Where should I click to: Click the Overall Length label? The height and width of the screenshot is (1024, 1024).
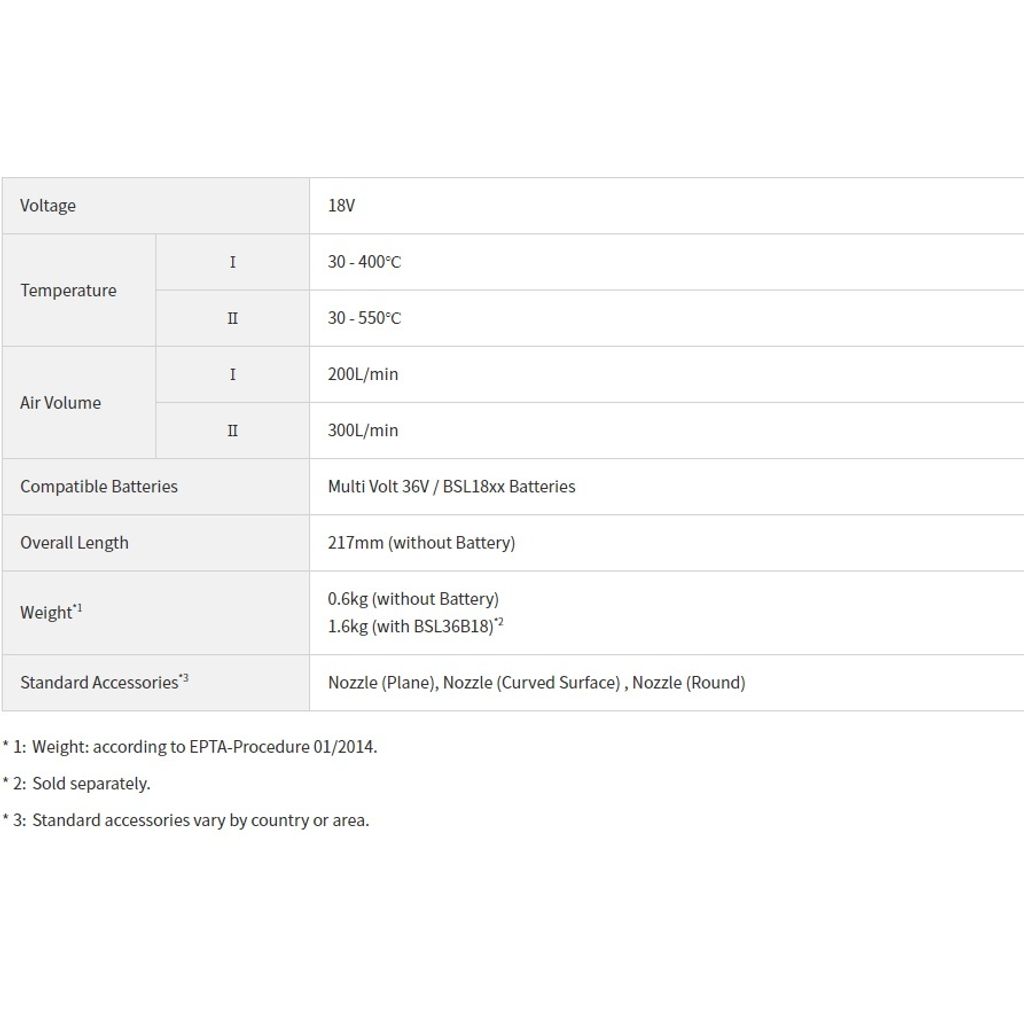(x=74, y=543)
